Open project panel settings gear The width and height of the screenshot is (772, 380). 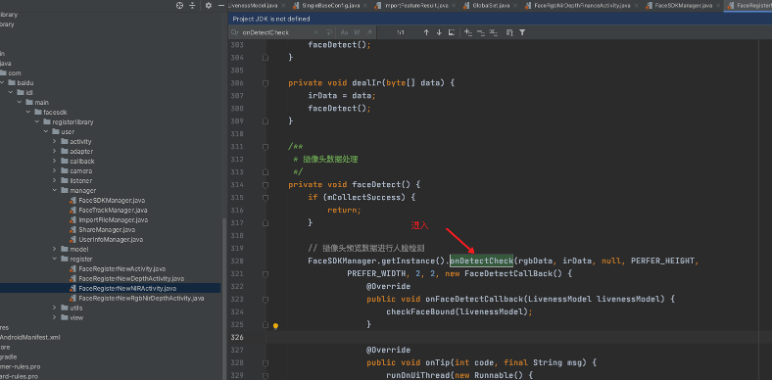coord(208,5)
